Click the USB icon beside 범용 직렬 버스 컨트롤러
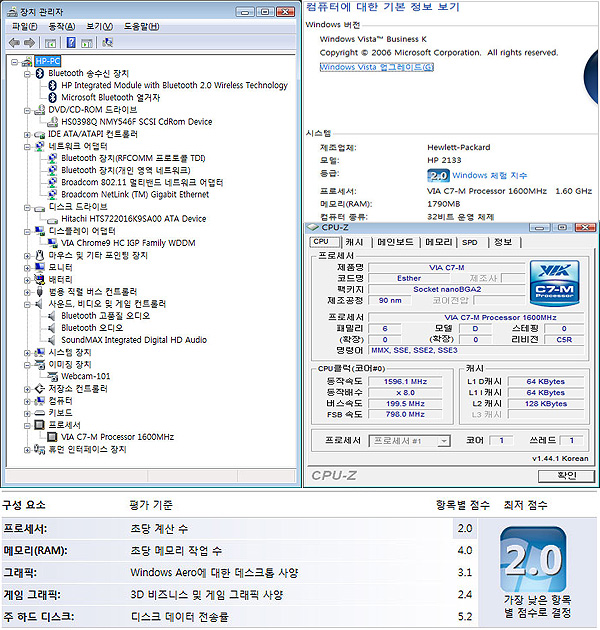 click(x=39, y=292)
